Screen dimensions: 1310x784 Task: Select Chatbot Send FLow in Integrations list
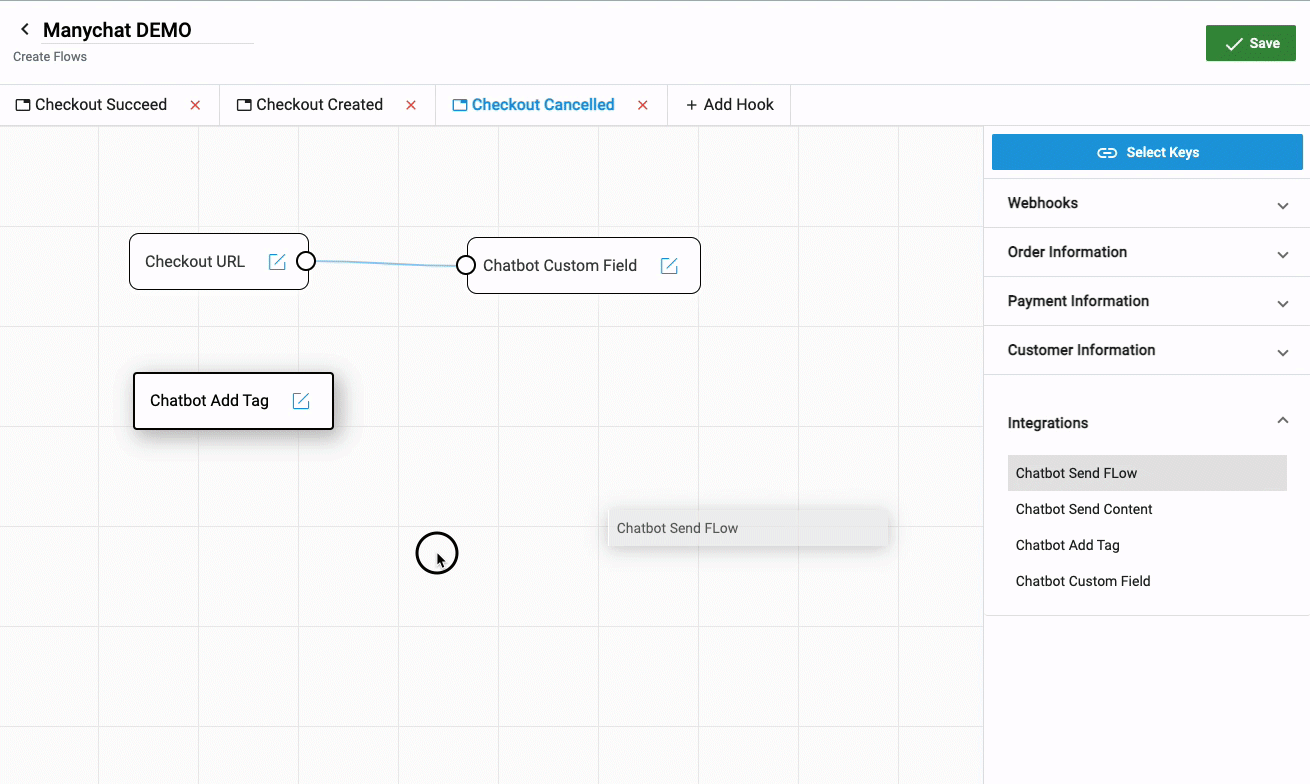point(1147,473)
